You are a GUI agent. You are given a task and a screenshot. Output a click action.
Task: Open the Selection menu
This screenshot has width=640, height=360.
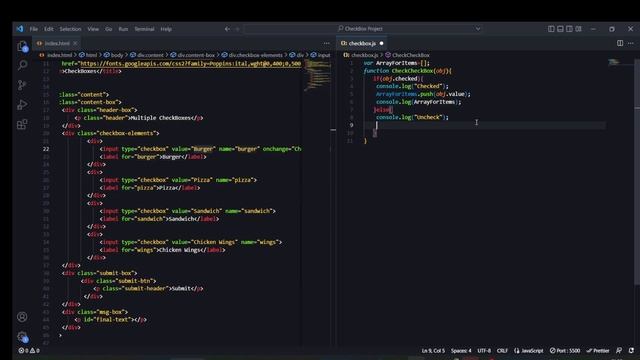(70, 29)
